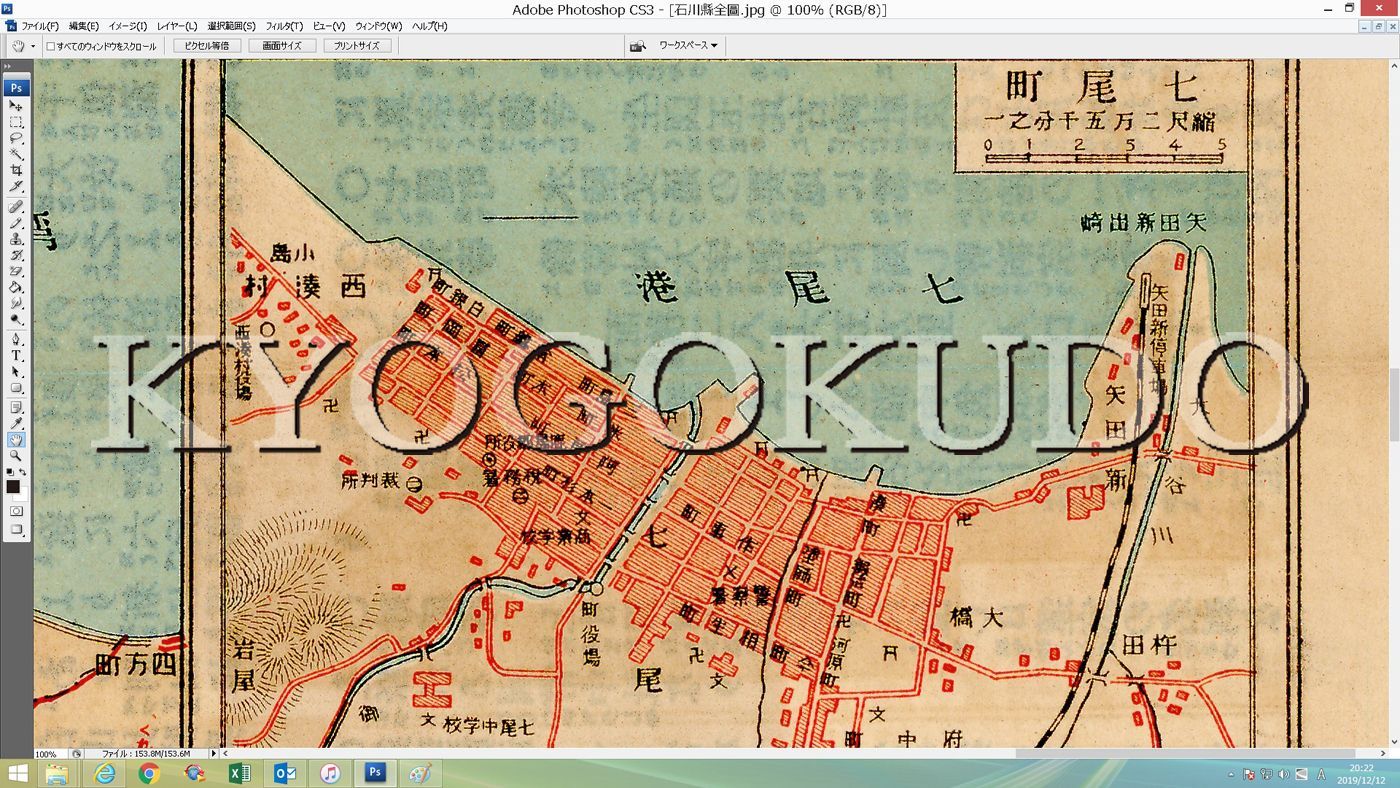Select the Type tool
Viewport: 1400px width, 788px height.
pos(16,355)
